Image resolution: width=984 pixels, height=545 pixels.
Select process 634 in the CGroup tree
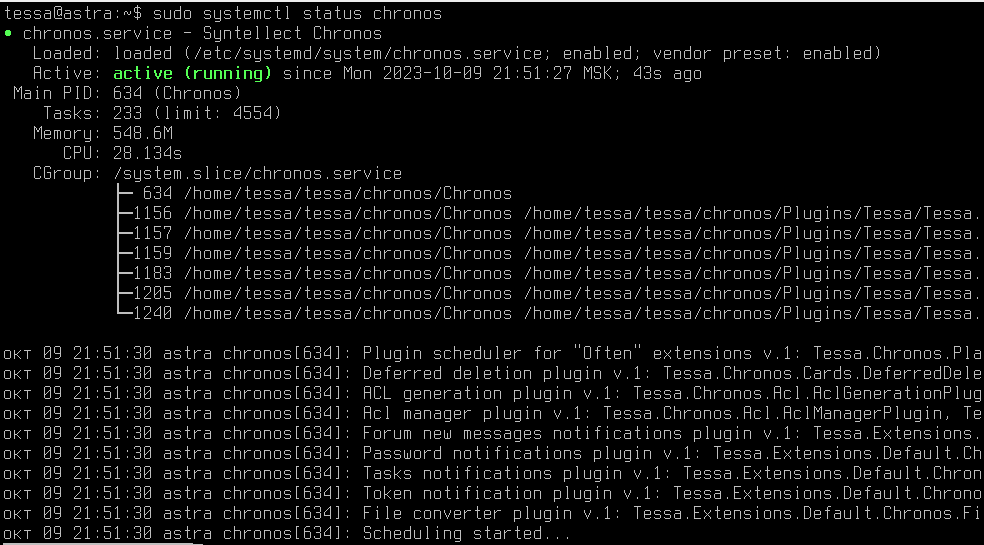[x=158, y=194]
